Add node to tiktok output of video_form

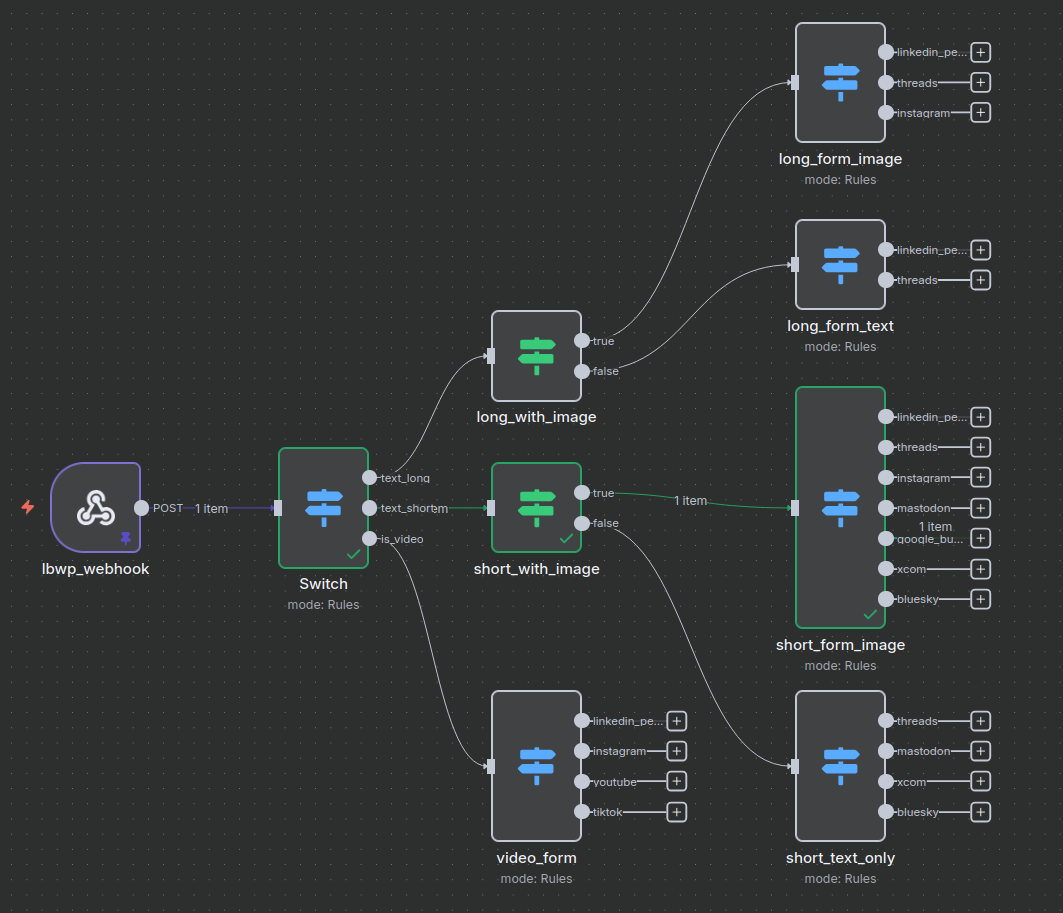tap(677, 812)
